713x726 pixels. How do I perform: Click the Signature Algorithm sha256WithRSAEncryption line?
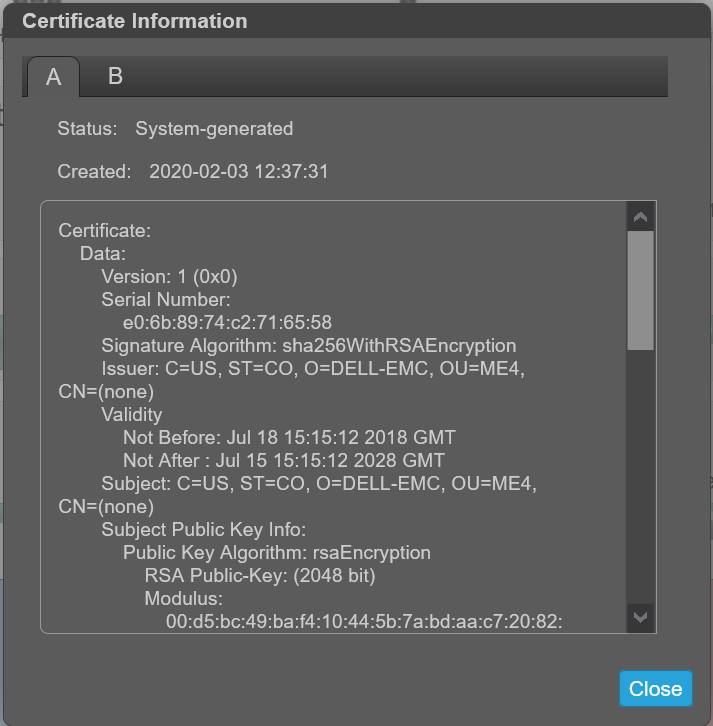pos(308,346)
